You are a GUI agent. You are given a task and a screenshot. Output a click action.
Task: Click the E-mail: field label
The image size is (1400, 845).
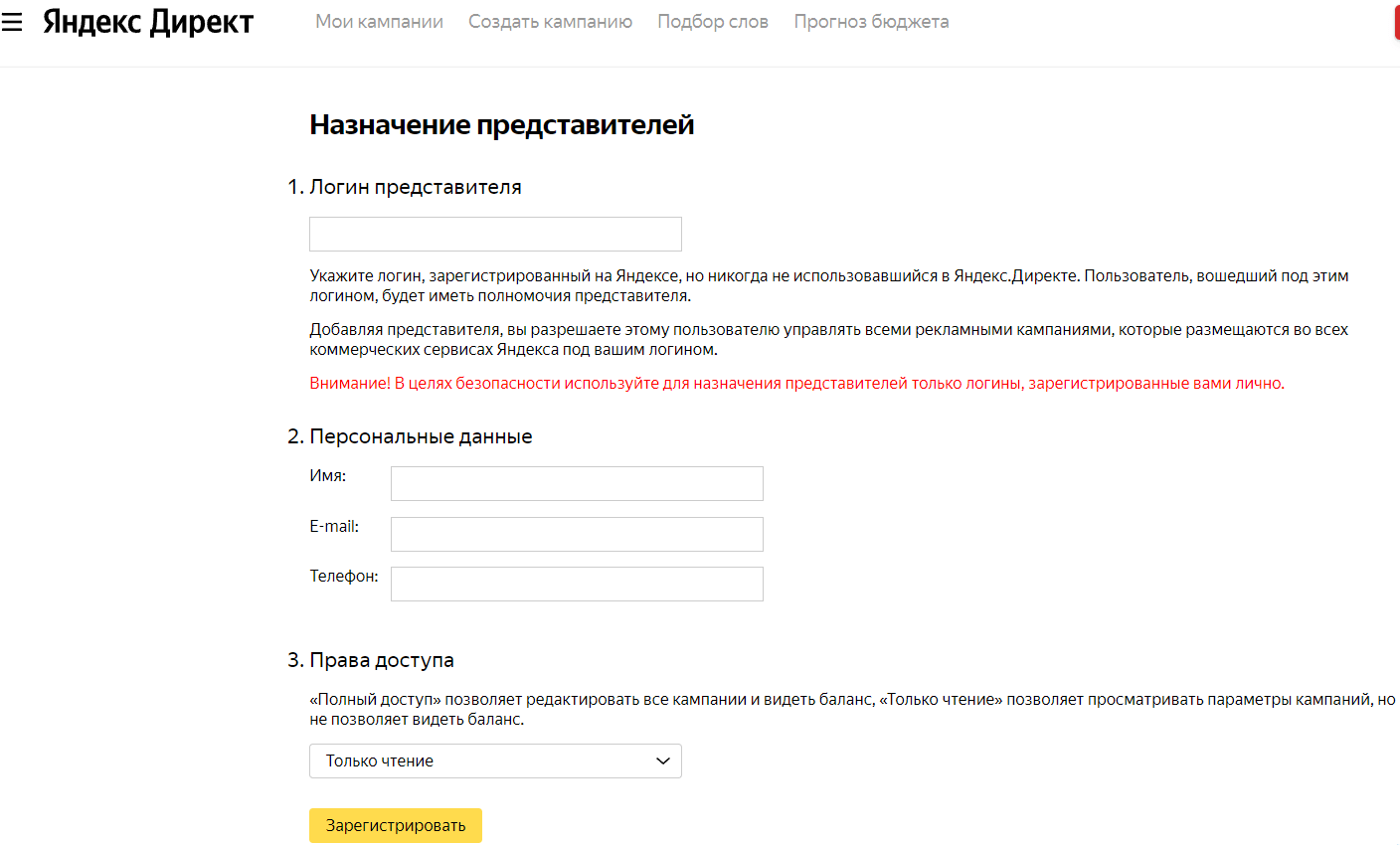334,527
